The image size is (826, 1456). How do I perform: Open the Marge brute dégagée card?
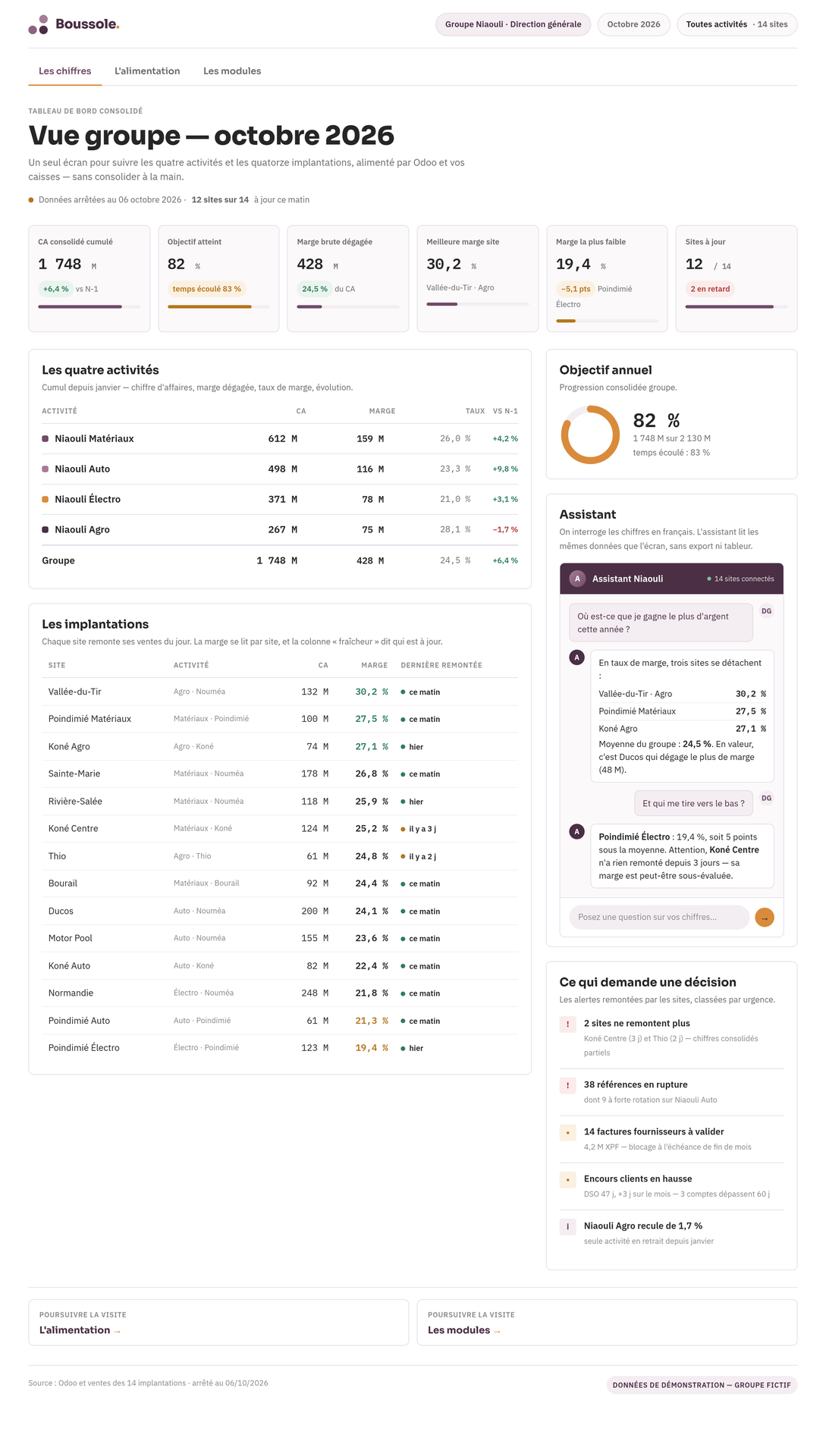348,278
